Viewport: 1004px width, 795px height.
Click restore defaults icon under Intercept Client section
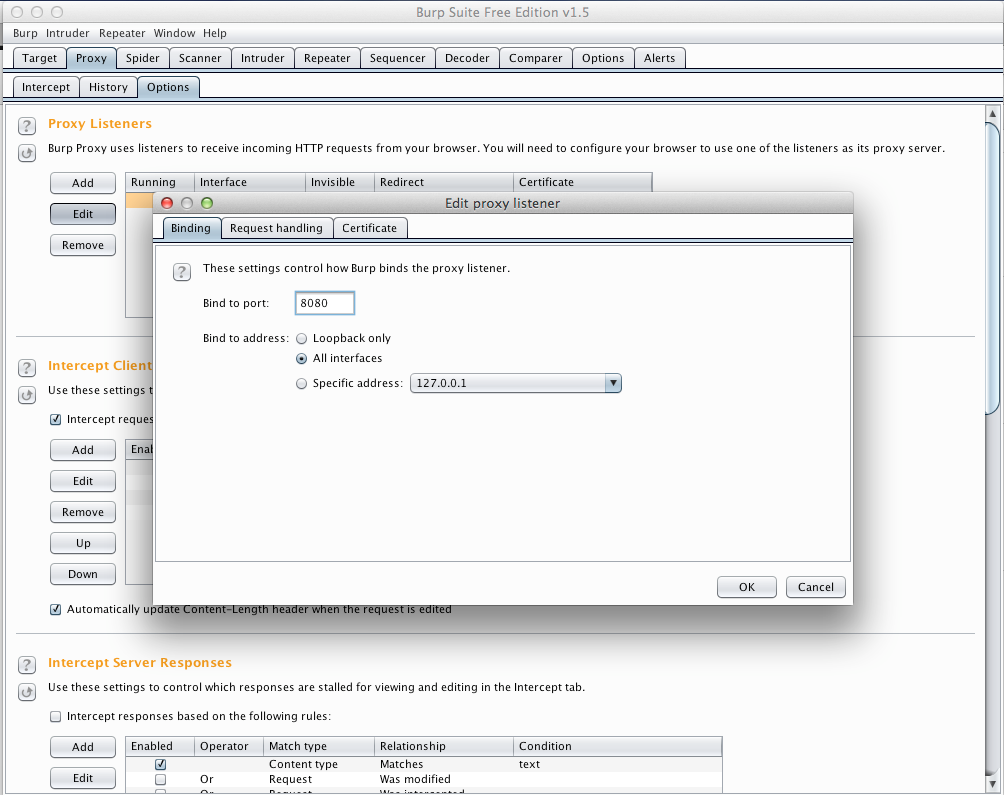(27, 395)
